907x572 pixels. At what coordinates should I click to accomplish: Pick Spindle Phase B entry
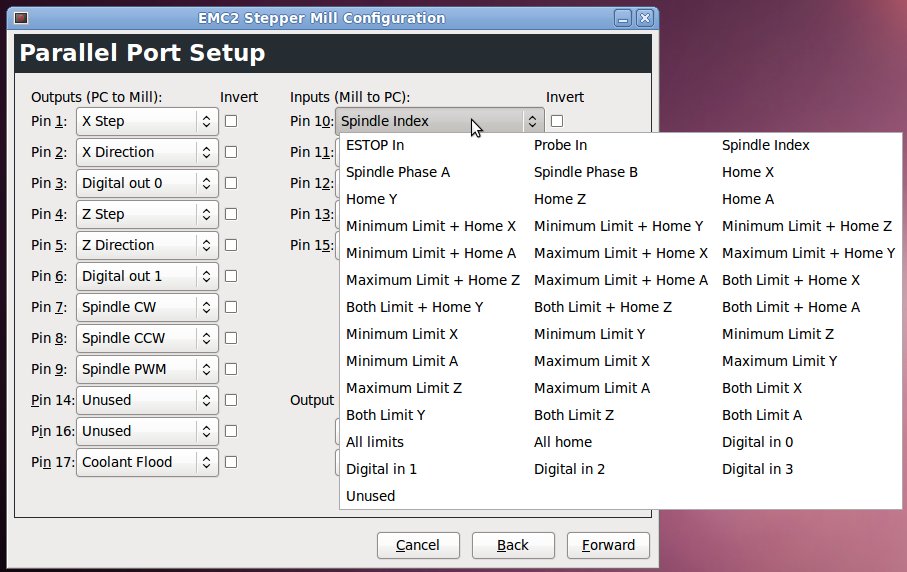(x=585, y=172)
